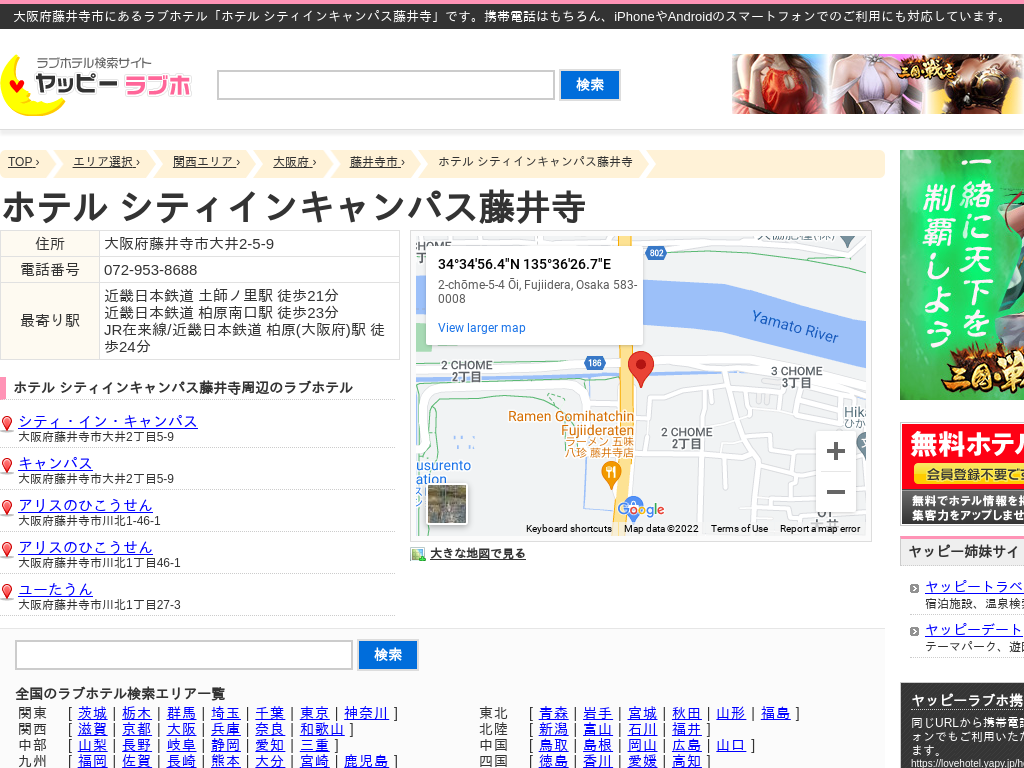The width and height of the screenshot is (1024, 768).
Task: Click the red map pin marker
Action: pos(641,369)
